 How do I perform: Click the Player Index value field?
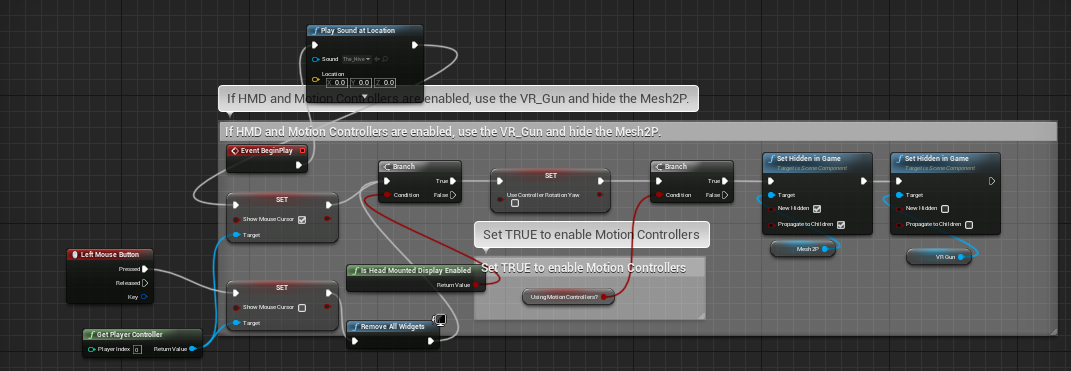point(137,350)
